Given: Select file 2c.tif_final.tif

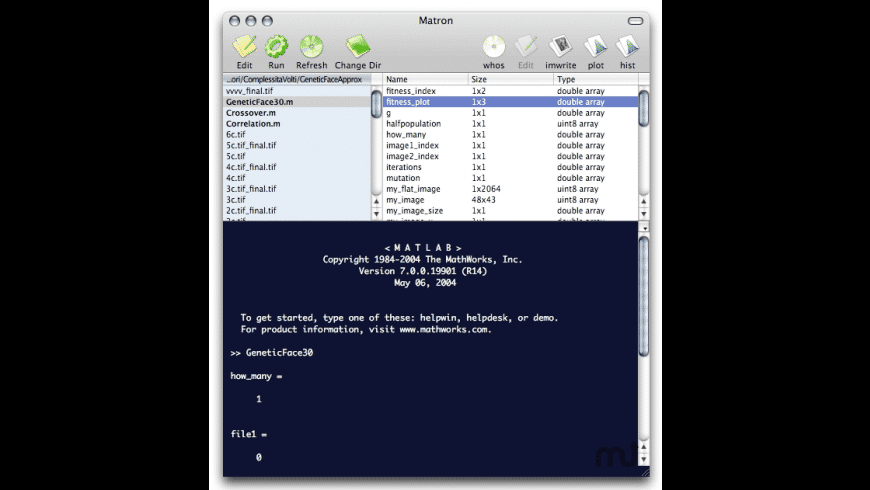Looking at the screenshot, I should [297, 210].
